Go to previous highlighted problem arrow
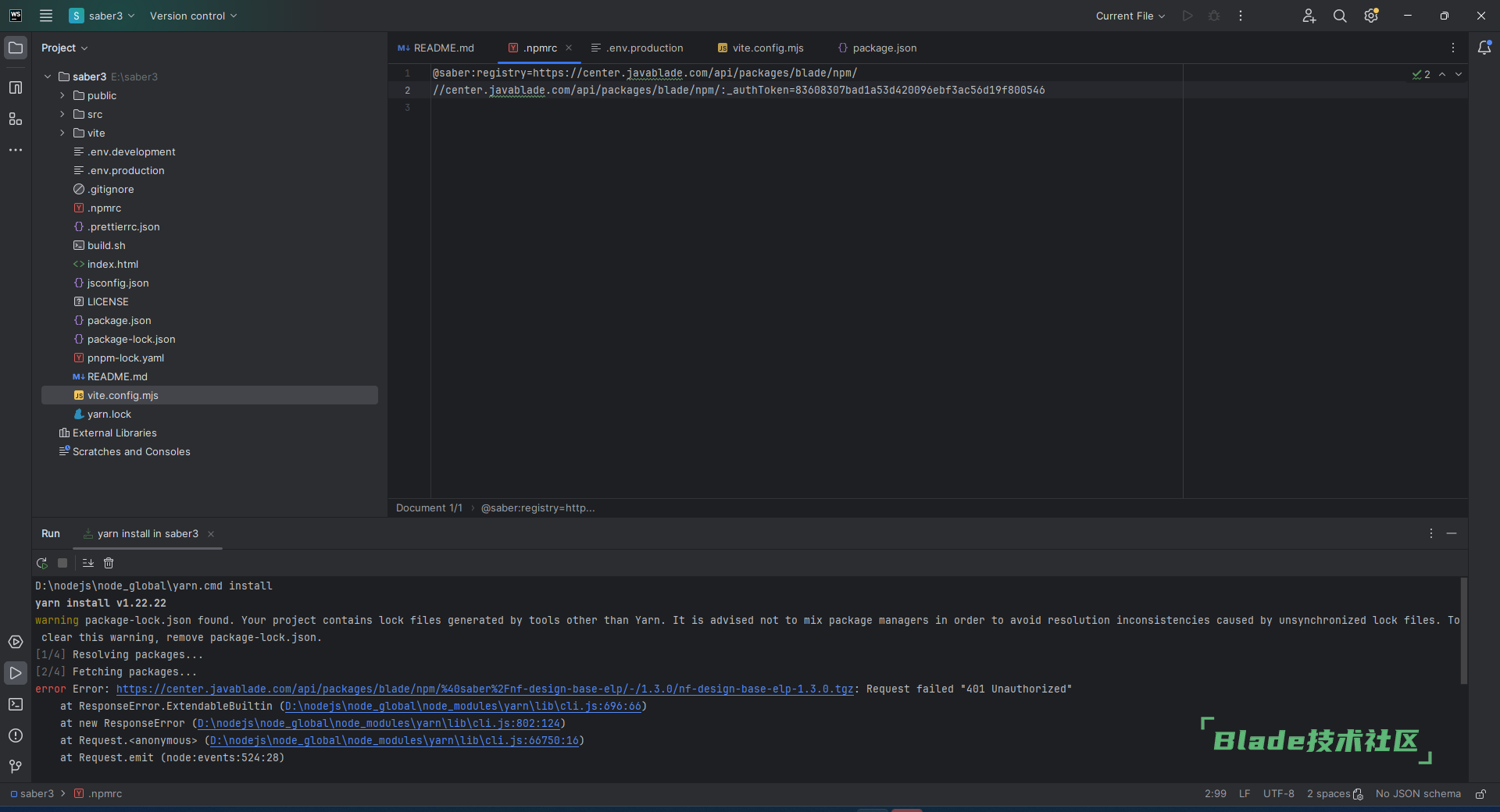Image resolution: width=1500 pixels, height=812 pixels. (x=1442, y=74)
